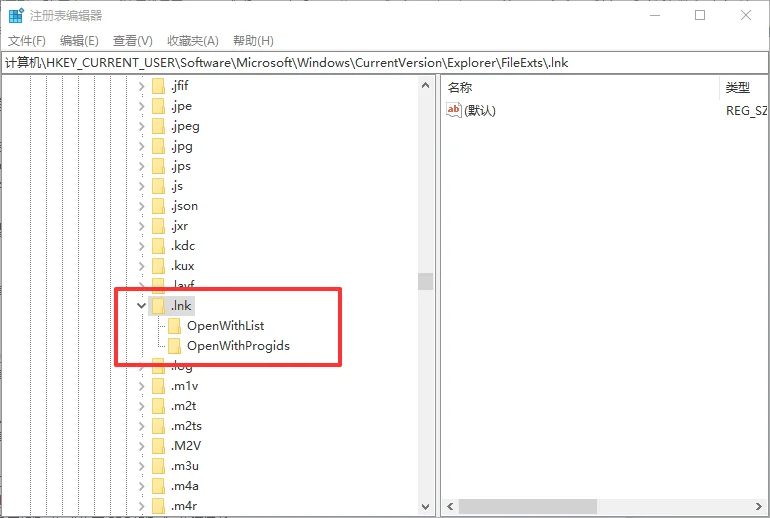Collapse the .lnk key

(x=141, y=306)
